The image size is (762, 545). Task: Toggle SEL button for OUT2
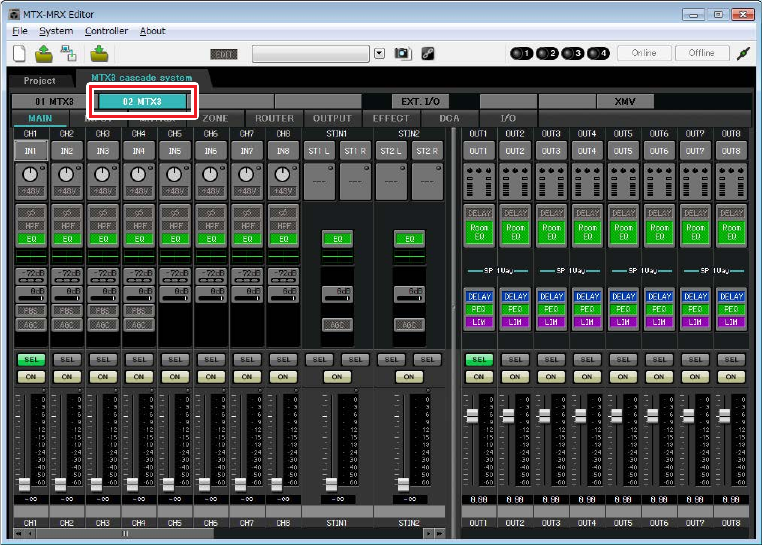point(515,359)
